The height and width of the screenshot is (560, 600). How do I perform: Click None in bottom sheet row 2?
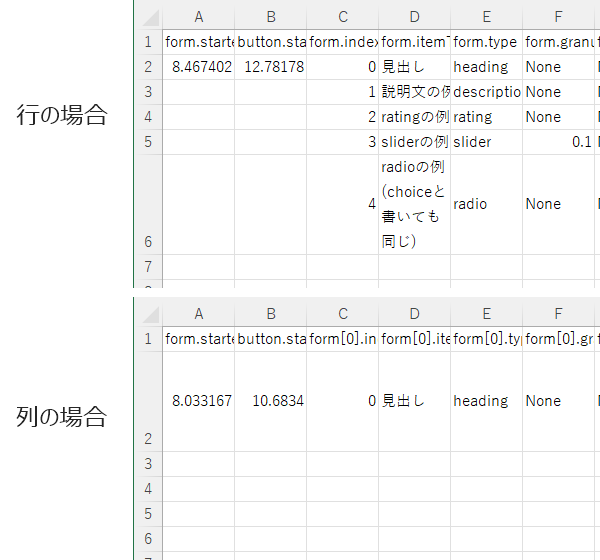click(x=558, y=401)
